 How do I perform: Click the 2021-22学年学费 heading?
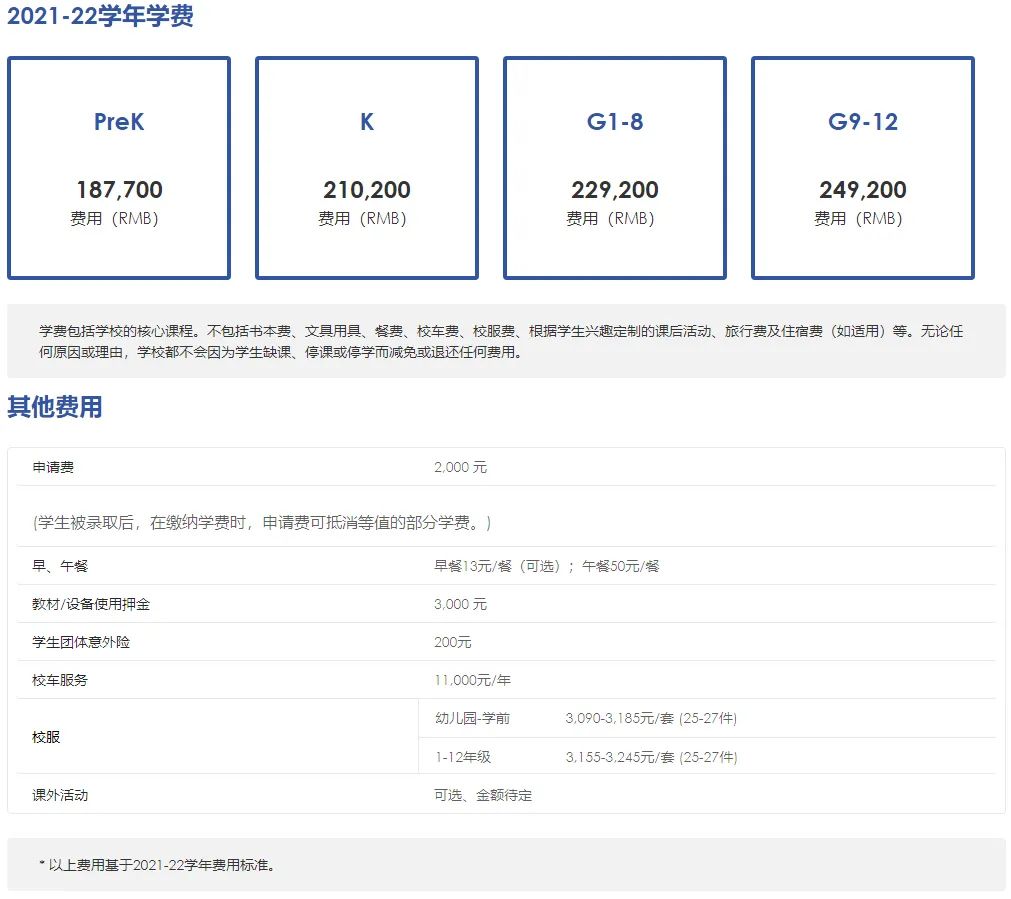click(x=102, y=16)
